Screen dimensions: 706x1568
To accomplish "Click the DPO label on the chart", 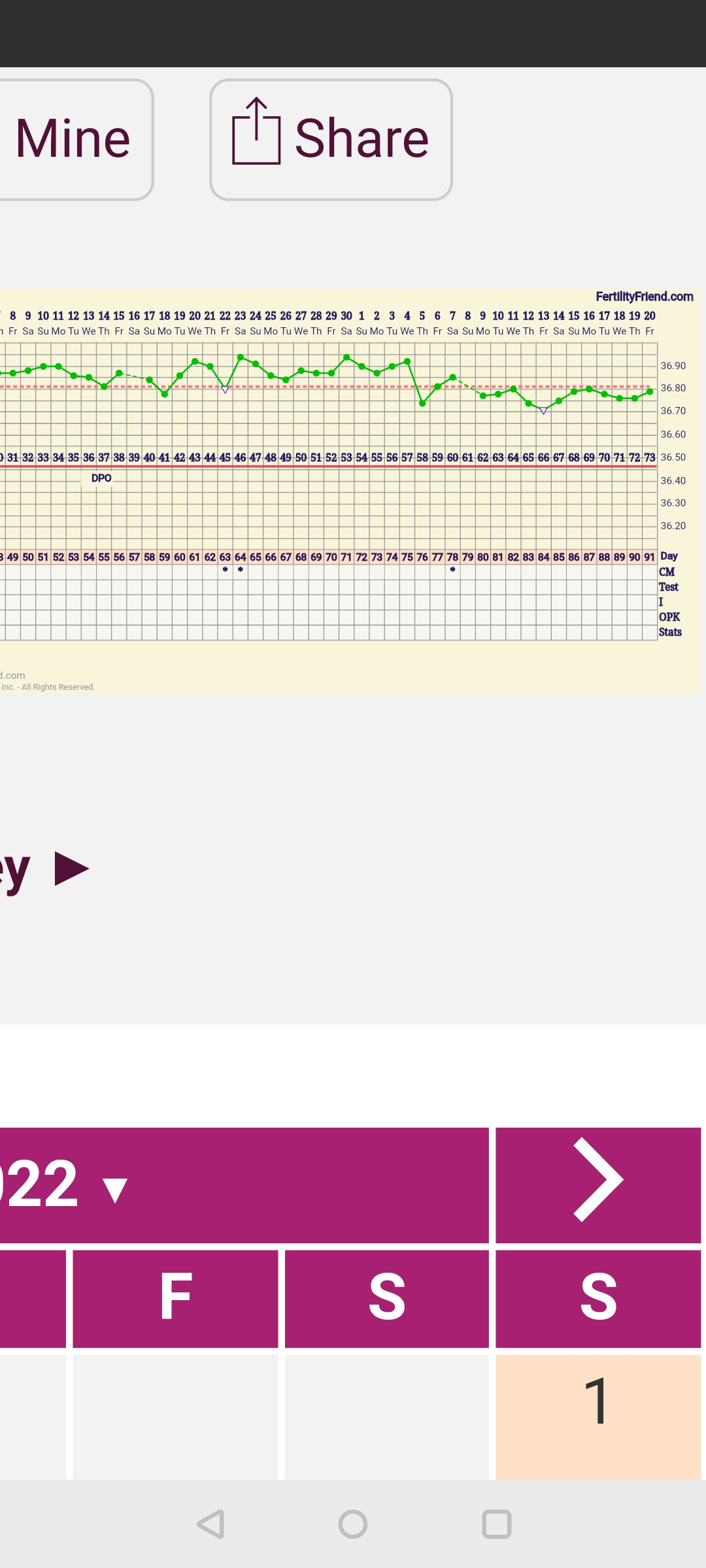I will click(x=101, y=478).
